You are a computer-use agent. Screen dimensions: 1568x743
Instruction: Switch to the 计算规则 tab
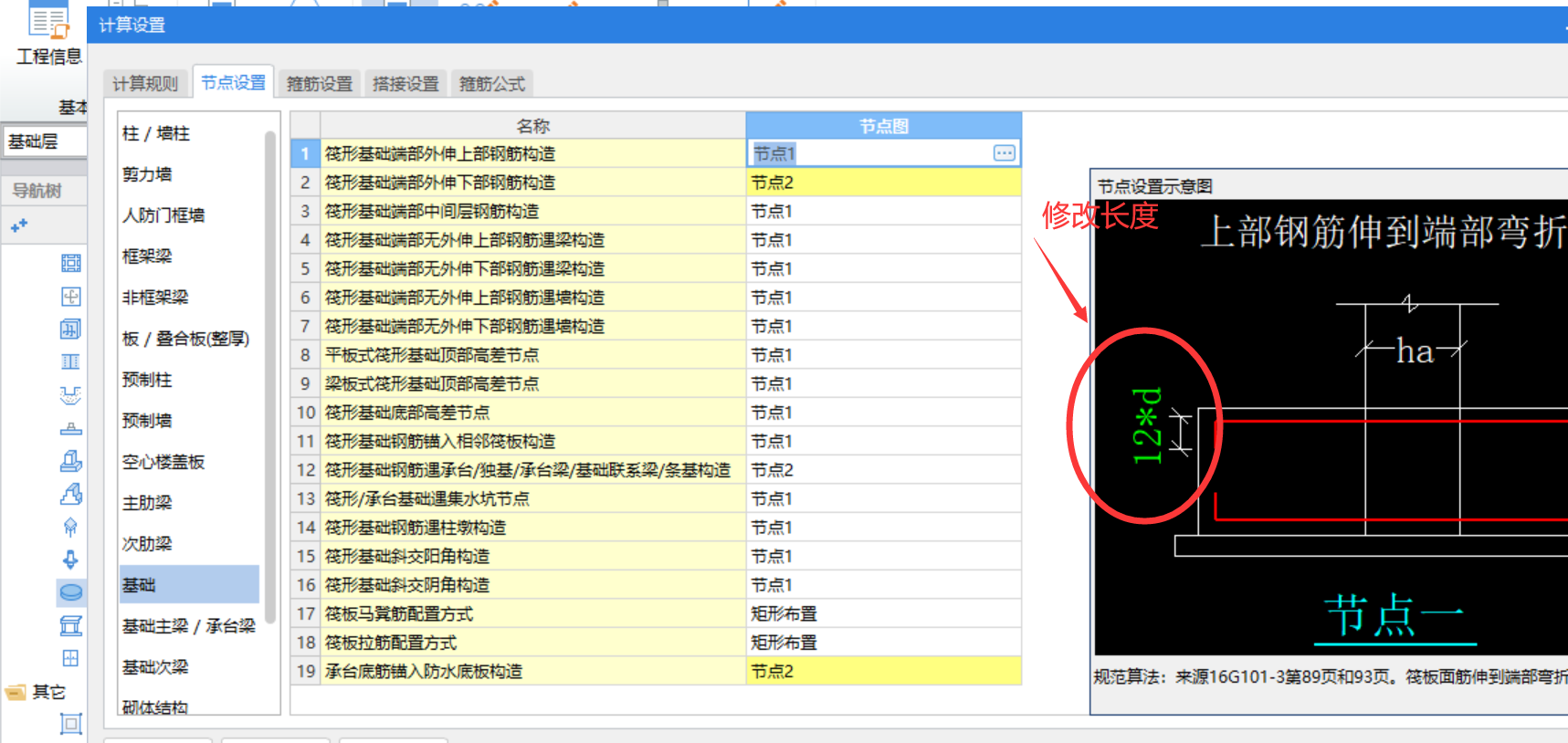point(145,84)
